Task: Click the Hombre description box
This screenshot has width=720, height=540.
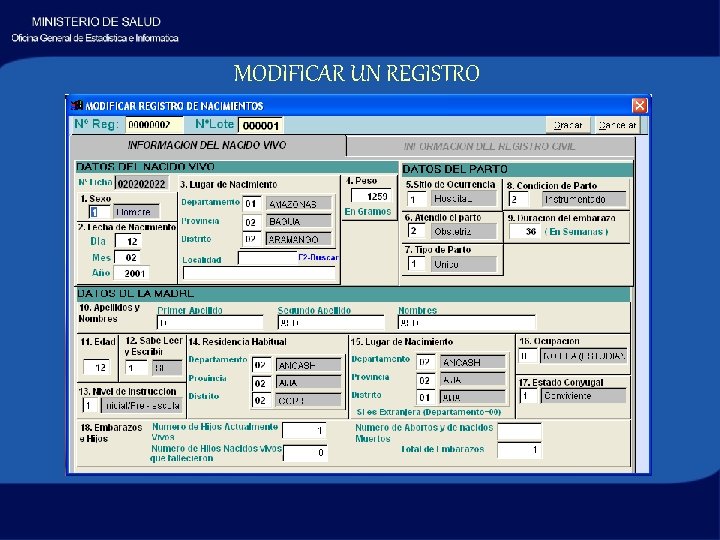Action: tap(136, 212)
